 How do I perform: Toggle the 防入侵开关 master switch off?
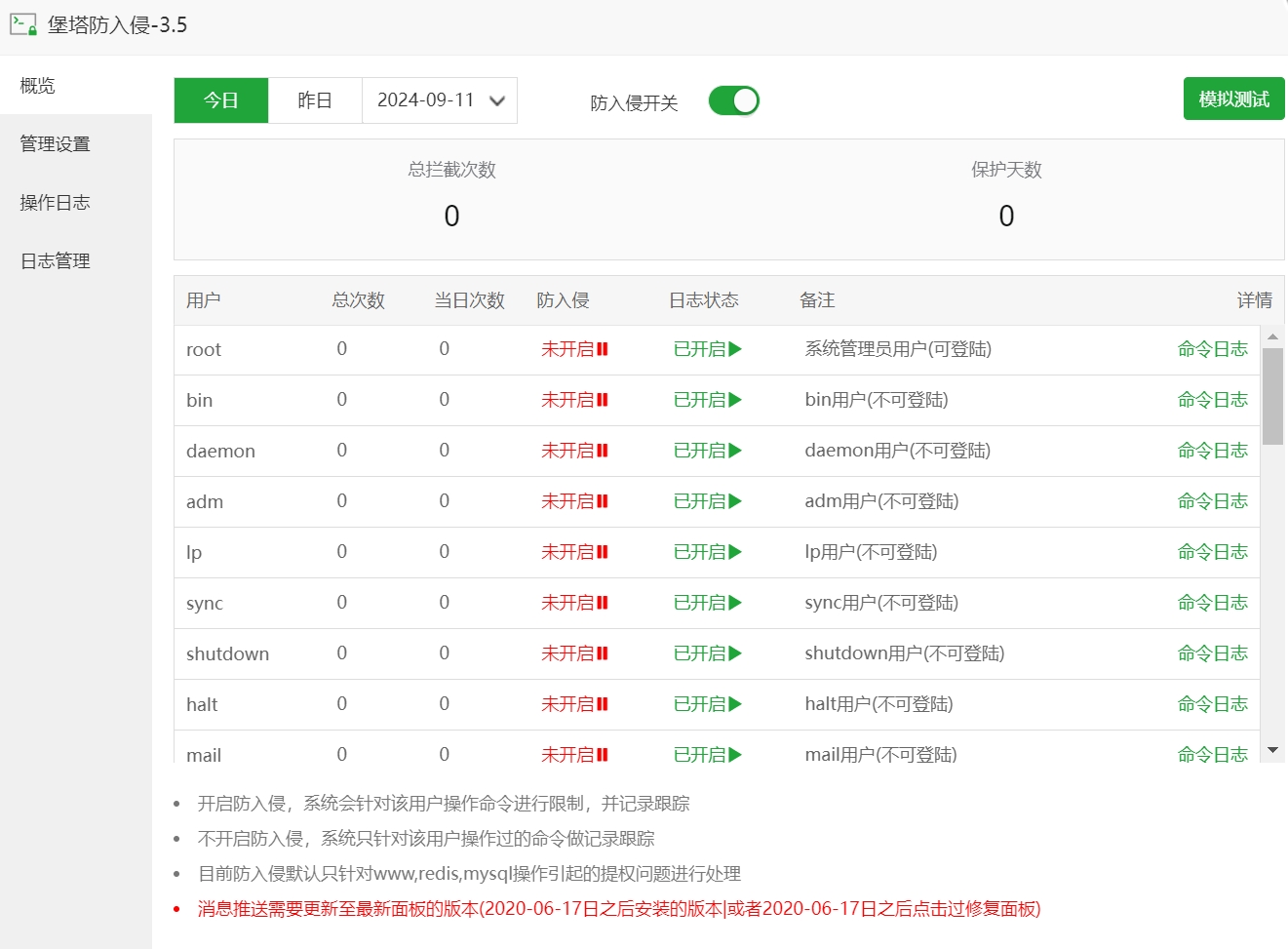(733, 100)
